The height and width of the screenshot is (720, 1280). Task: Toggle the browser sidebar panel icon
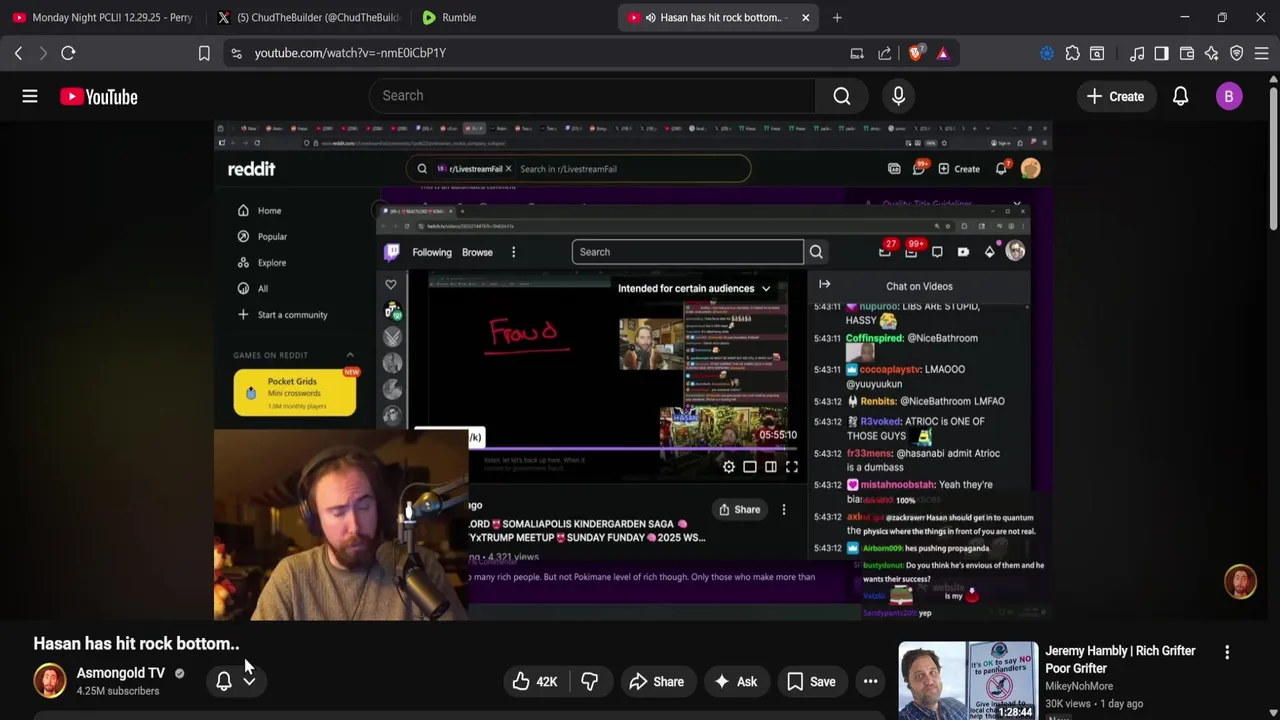click(1161, 53)
